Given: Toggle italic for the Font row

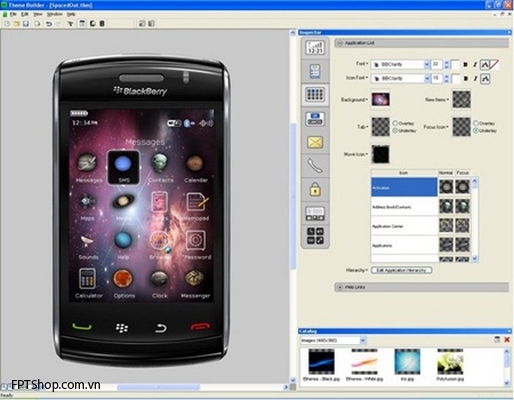Looking at the screenshot, I should click(x=475, y=64).
